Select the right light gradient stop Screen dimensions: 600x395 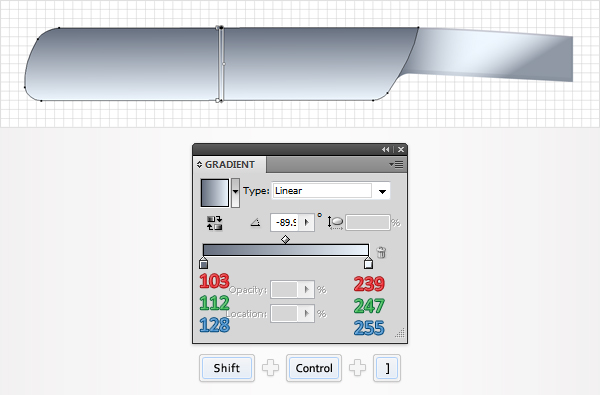368,263
